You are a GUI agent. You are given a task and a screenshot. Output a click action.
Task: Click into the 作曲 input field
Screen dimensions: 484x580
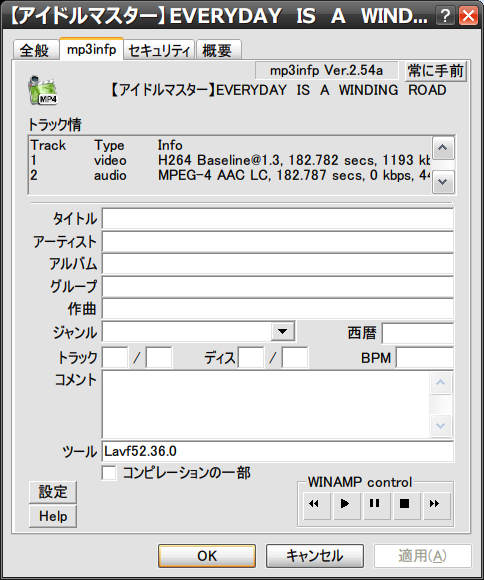(x=278, y=309)
